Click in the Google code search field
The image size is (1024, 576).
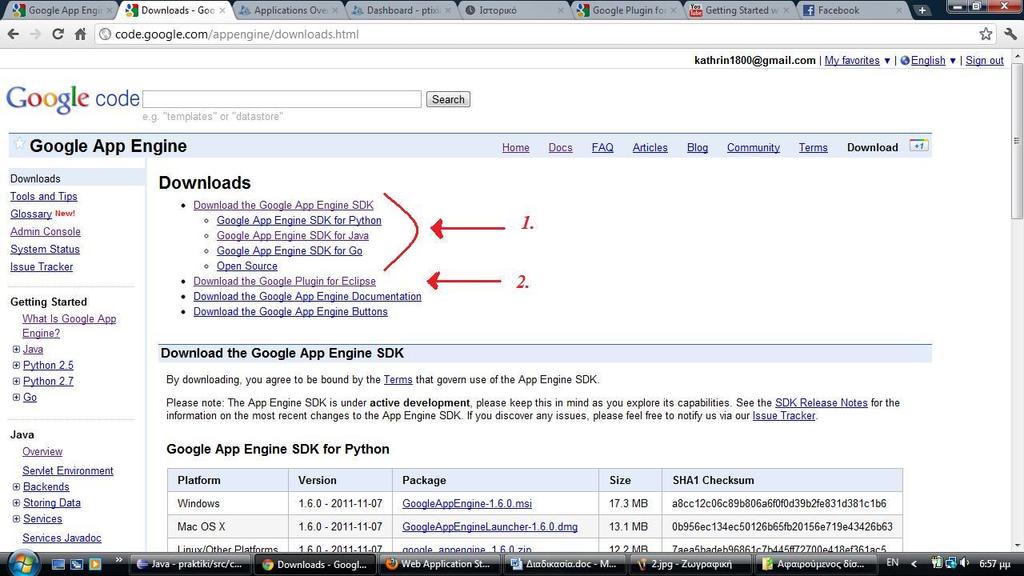(281, 99)
